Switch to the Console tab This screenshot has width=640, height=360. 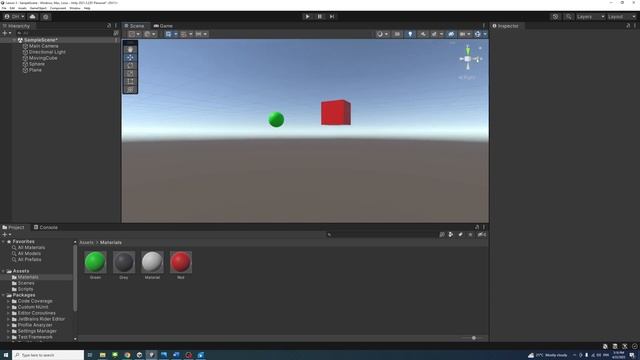(46, 227)
